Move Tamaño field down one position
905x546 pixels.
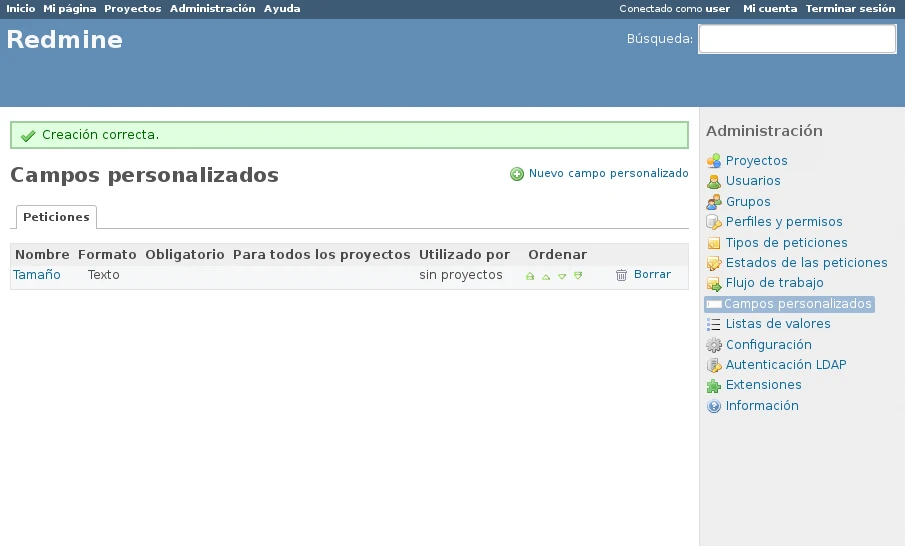click(x=562, y=276)
